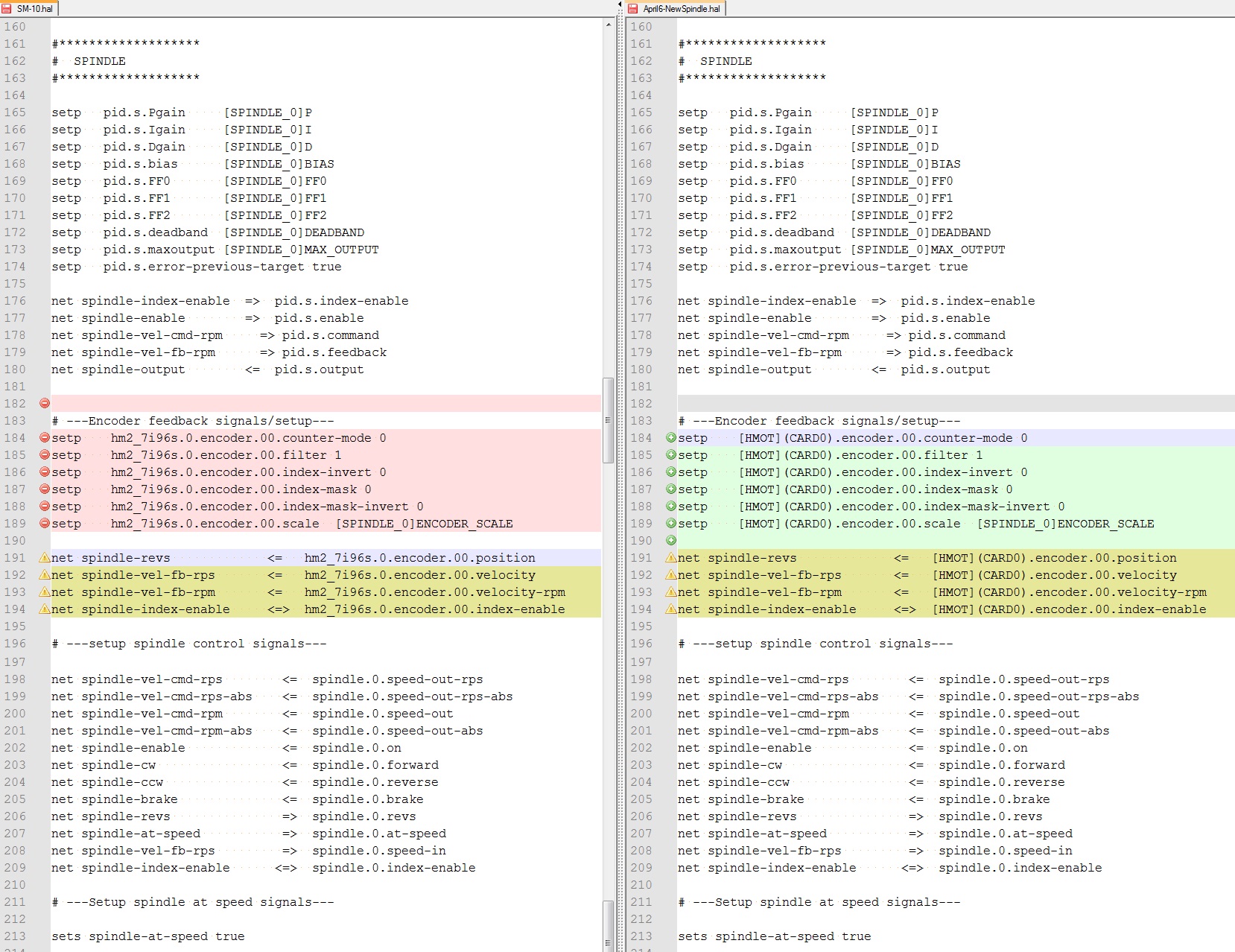Click the left pane's 'sets spindle-at-speed true' line
Image resolution: width=1235 pixels, height=952 pixels.
(x=147, y=936)
